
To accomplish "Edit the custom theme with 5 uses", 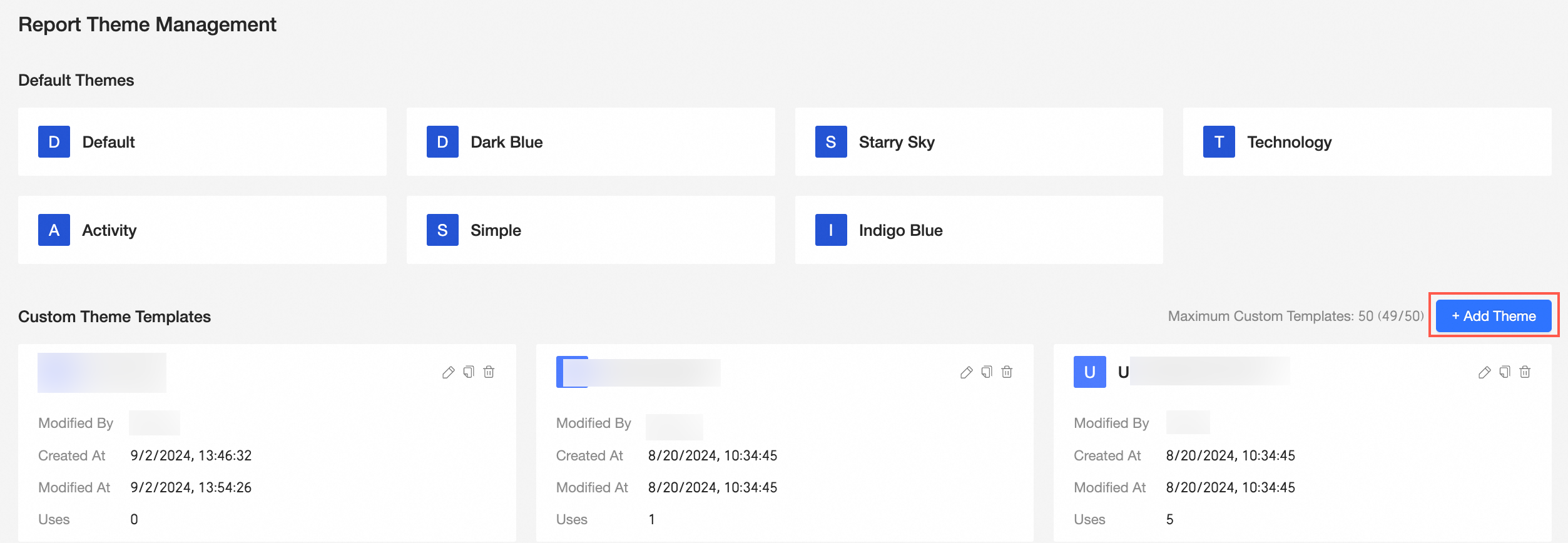I will click(1484, 373).
